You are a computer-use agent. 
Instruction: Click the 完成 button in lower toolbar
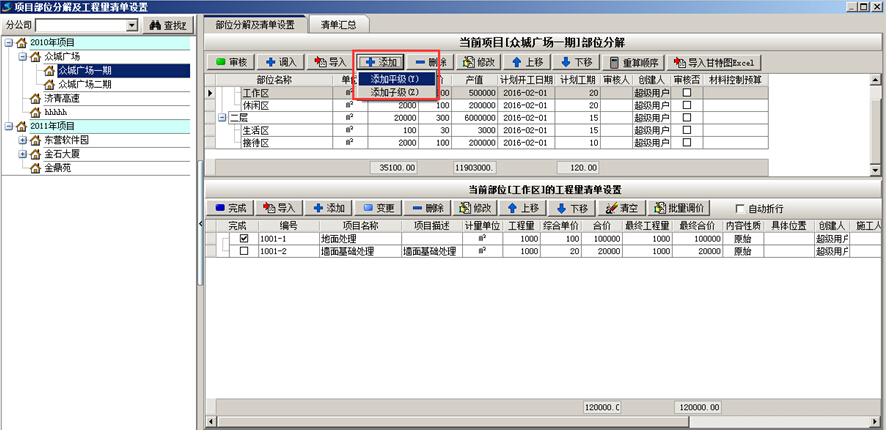point(229,208)
